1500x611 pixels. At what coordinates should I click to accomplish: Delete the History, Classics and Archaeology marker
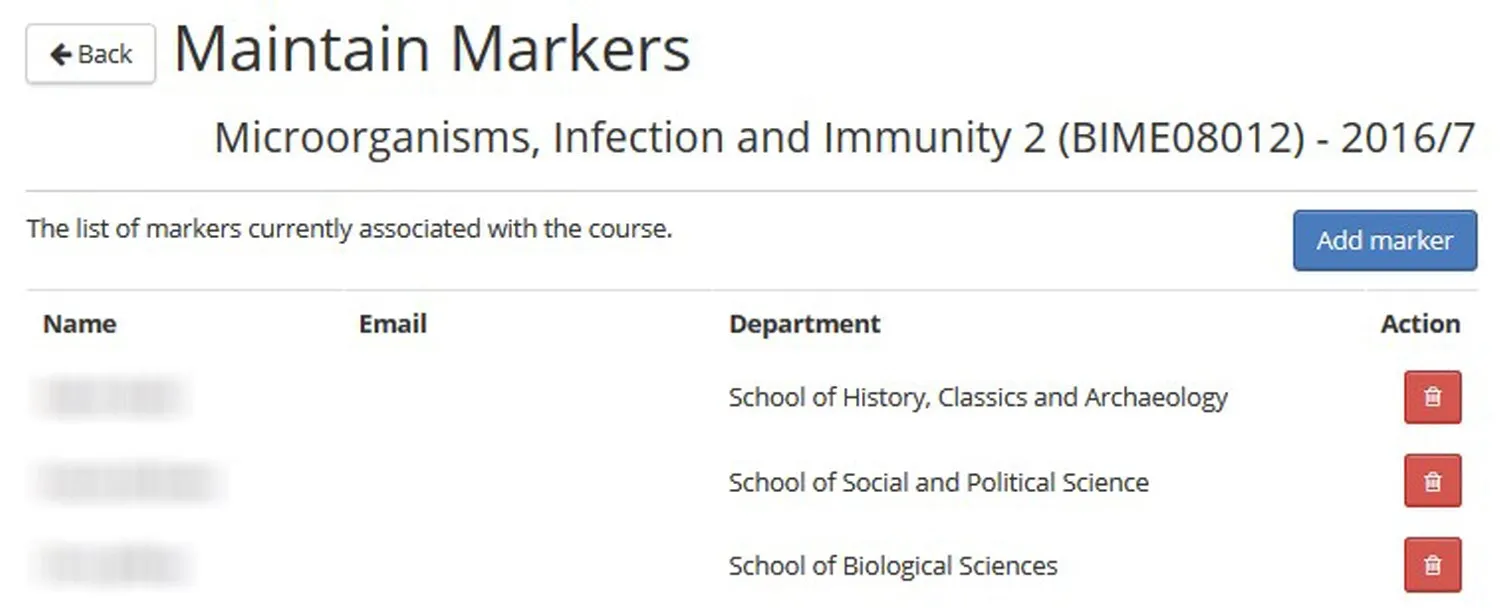(x=1432, y=397)
